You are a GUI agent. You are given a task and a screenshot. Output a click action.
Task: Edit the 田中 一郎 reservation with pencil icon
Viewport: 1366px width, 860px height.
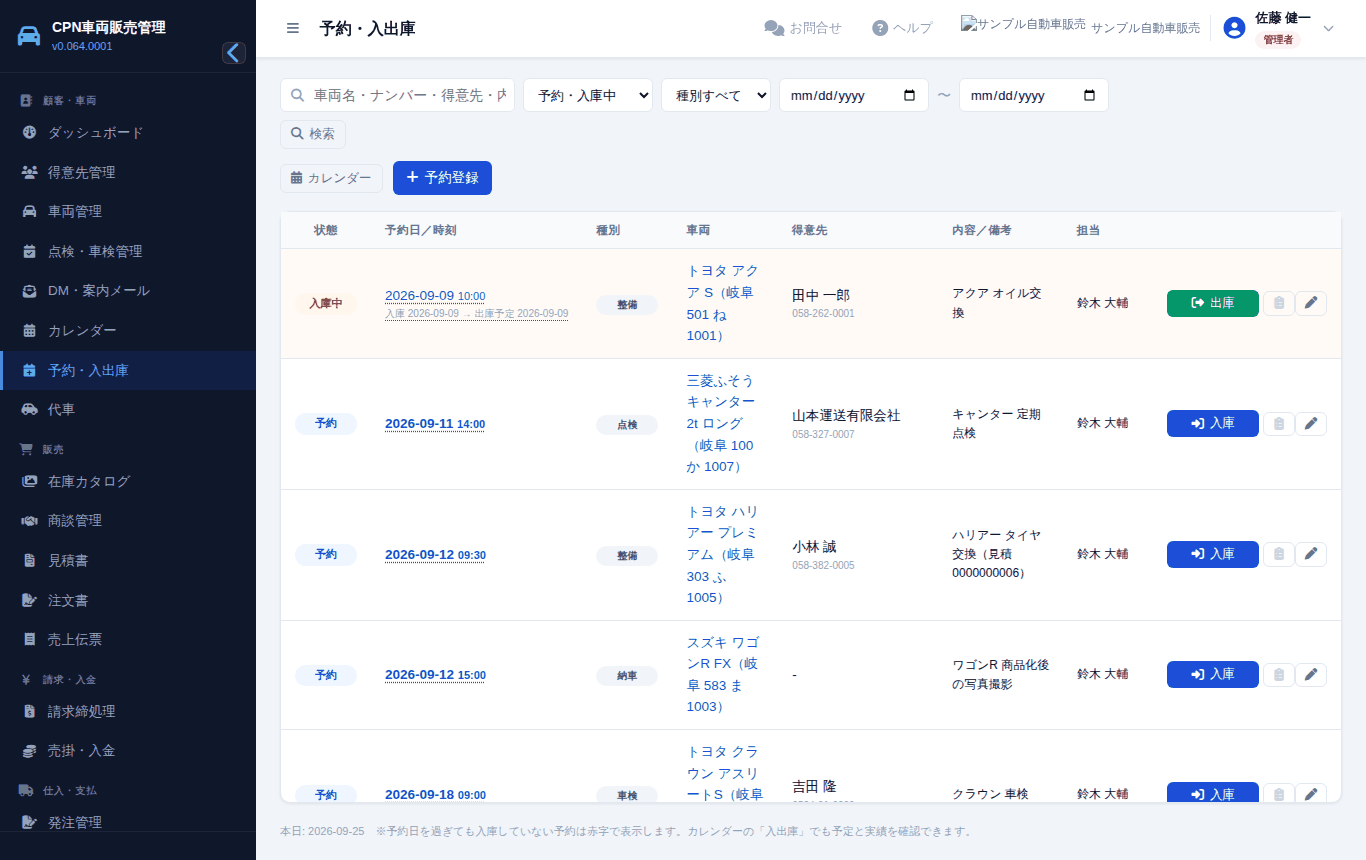point(1311,303)
